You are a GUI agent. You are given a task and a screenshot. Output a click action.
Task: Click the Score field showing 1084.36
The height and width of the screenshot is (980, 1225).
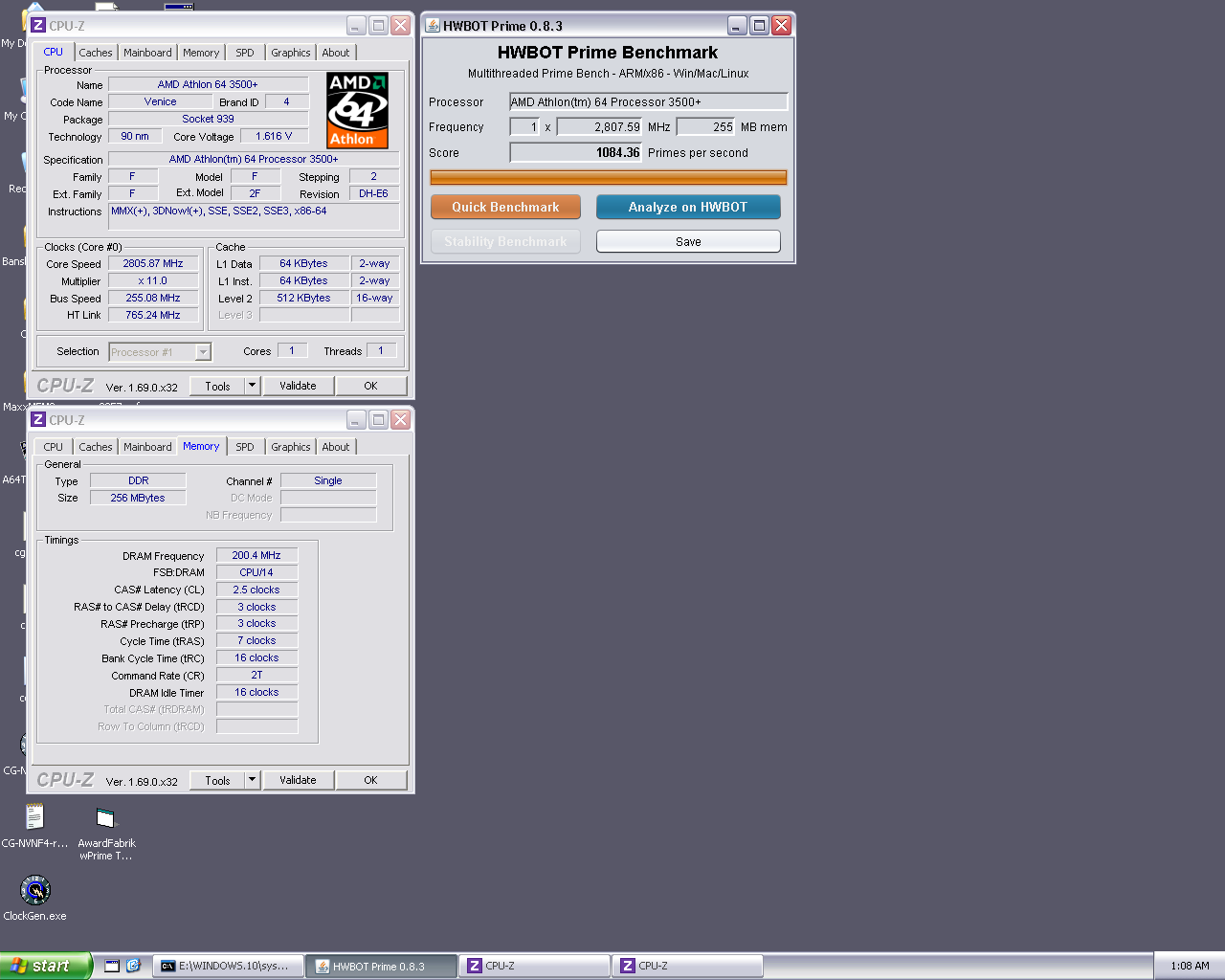(x=575, y=152)
